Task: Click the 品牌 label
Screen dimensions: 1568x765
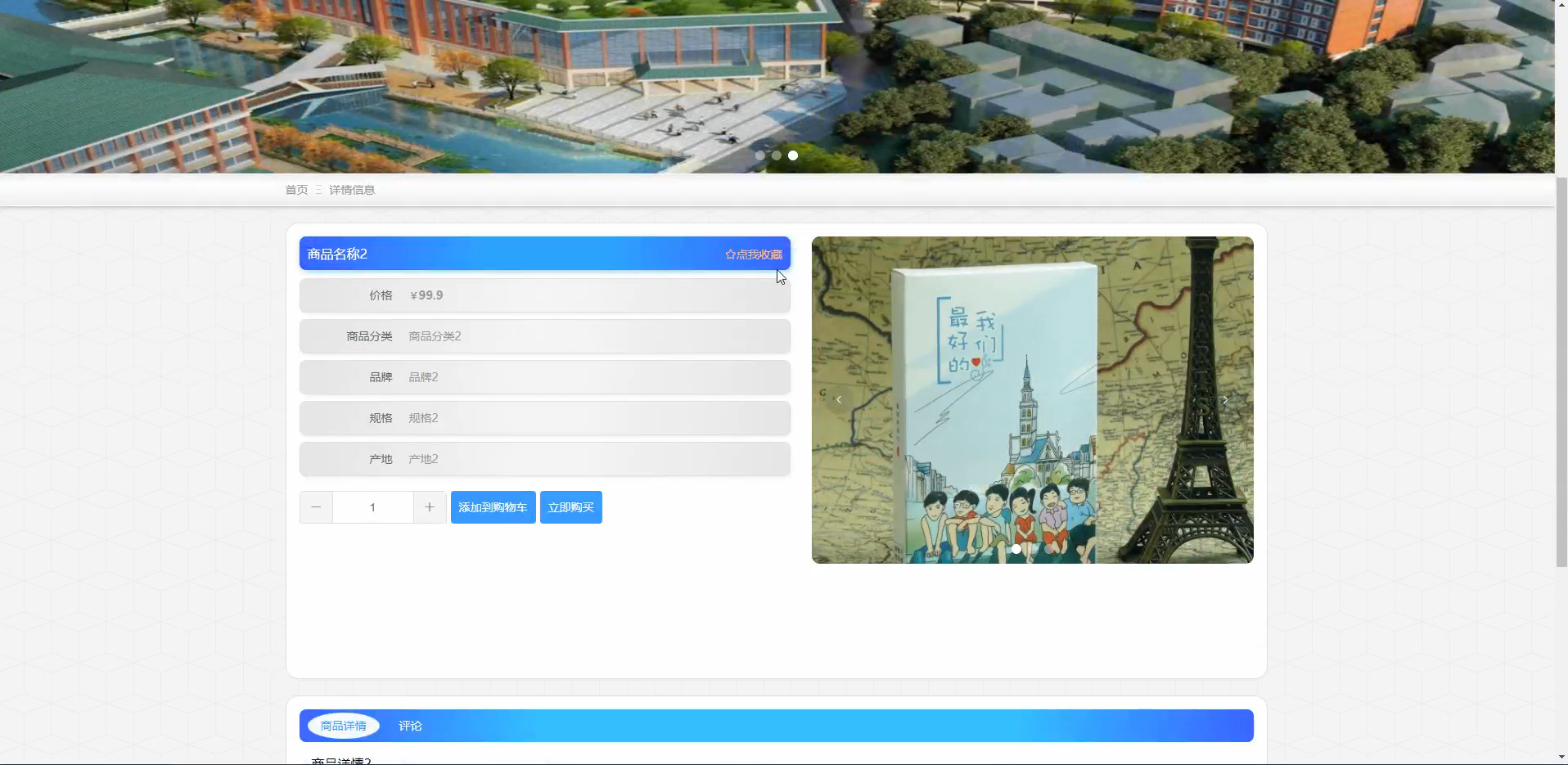Action: tap(381, 377)
